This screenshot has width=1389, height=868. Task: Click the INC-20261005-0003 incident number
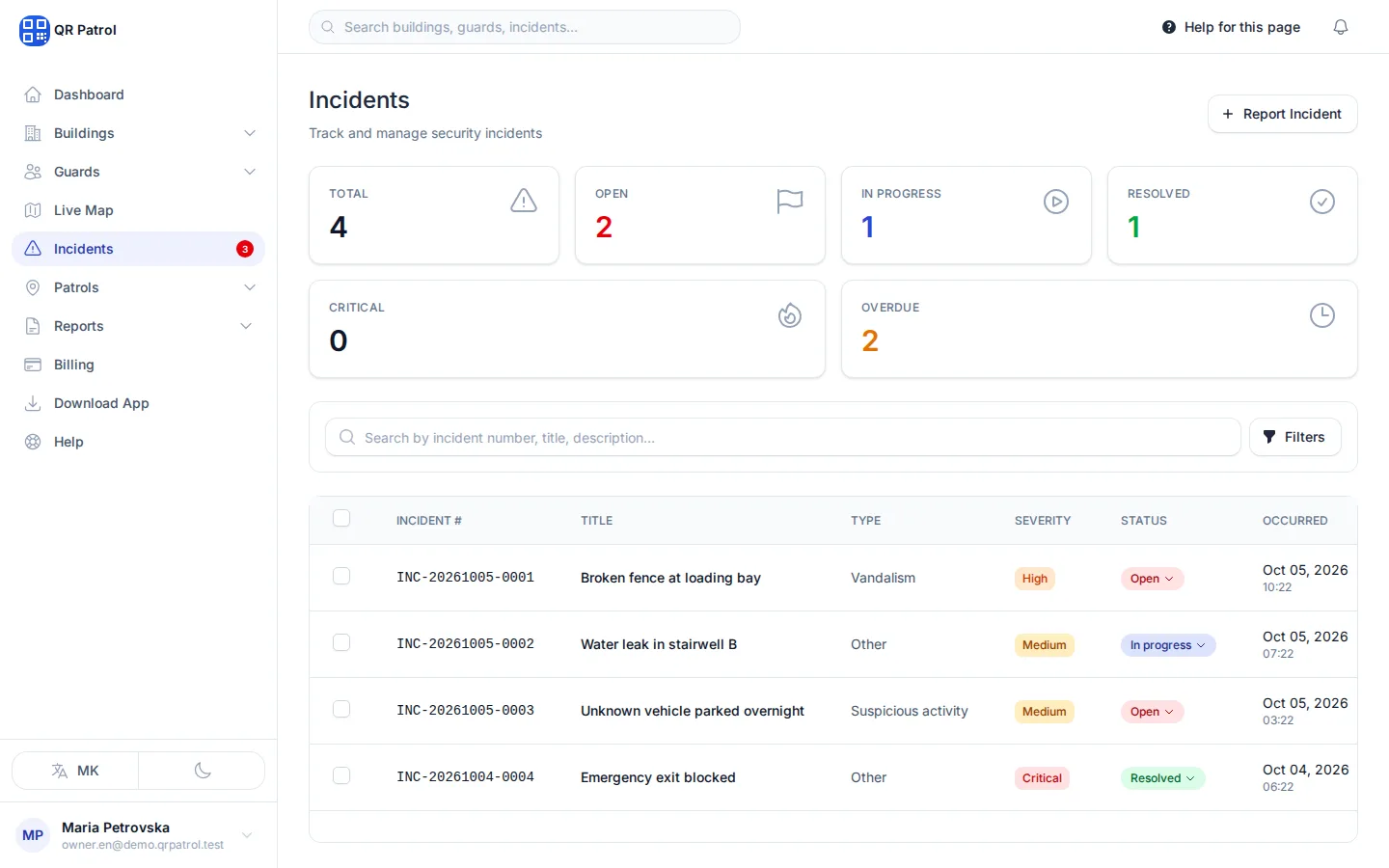465,711
